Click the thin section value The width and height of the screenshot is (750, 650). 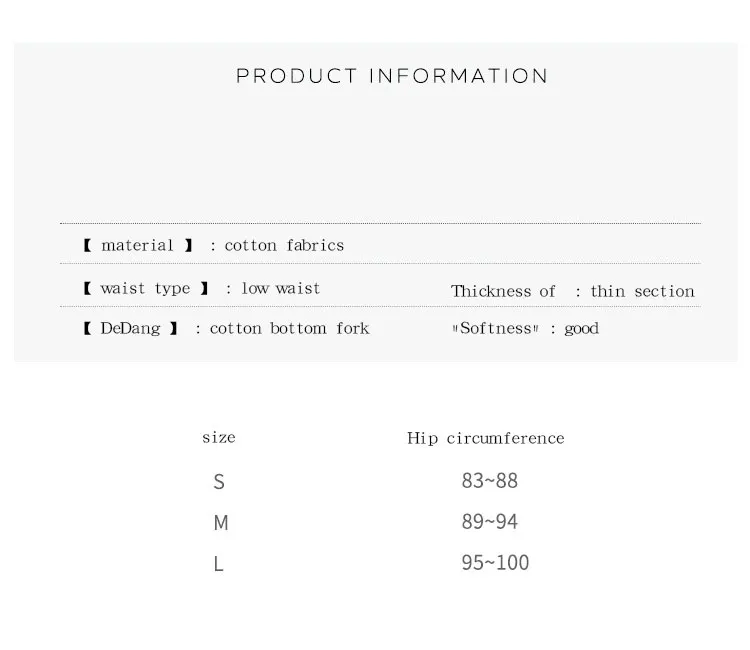pos(642,291)
